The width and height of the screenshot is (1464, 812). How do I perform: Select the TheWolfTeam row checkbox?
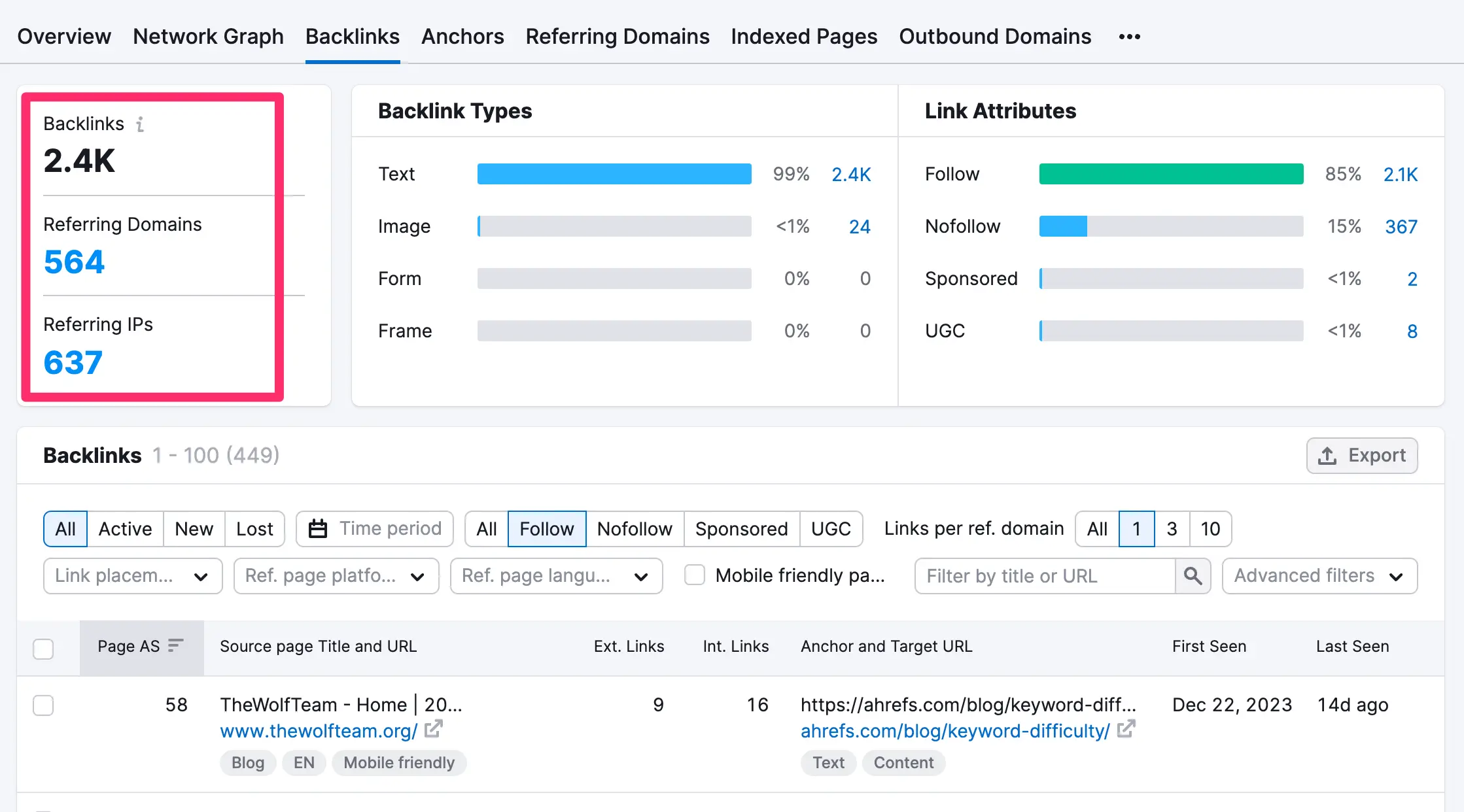click(43, 705)
